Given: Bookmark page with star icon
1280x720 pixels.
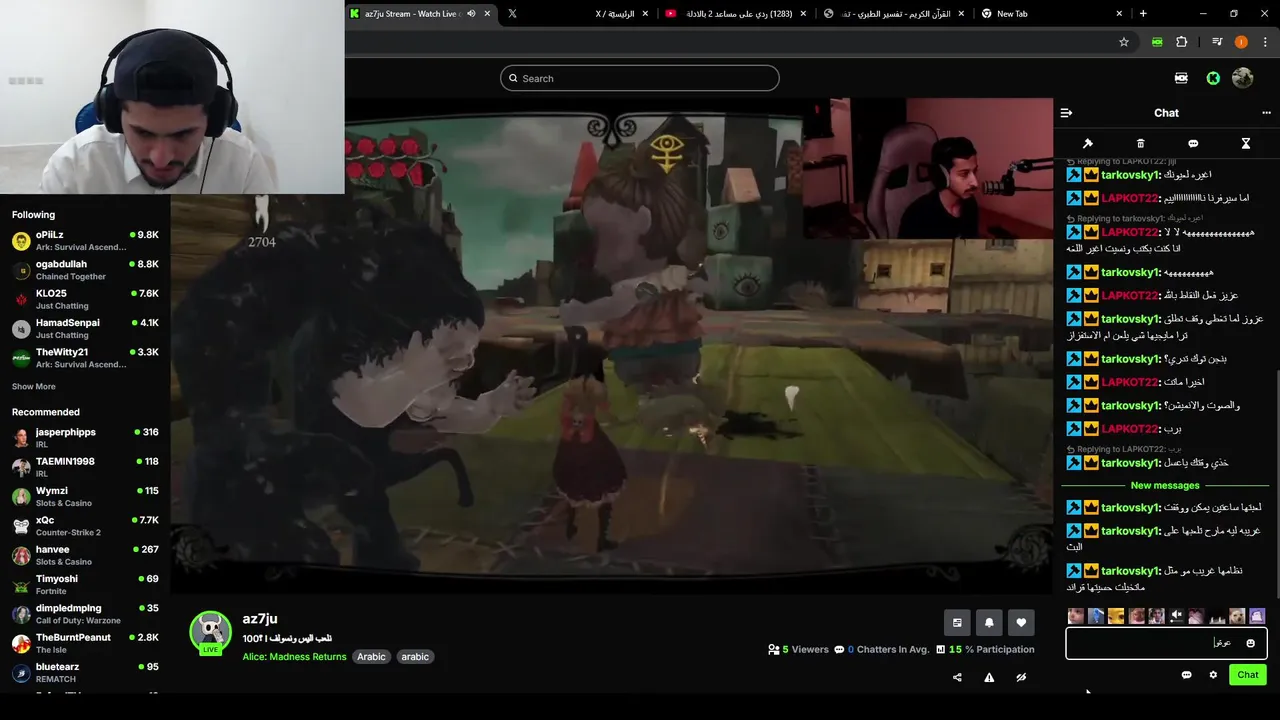Looking at the screenshot, I should tap(1124, 42).
